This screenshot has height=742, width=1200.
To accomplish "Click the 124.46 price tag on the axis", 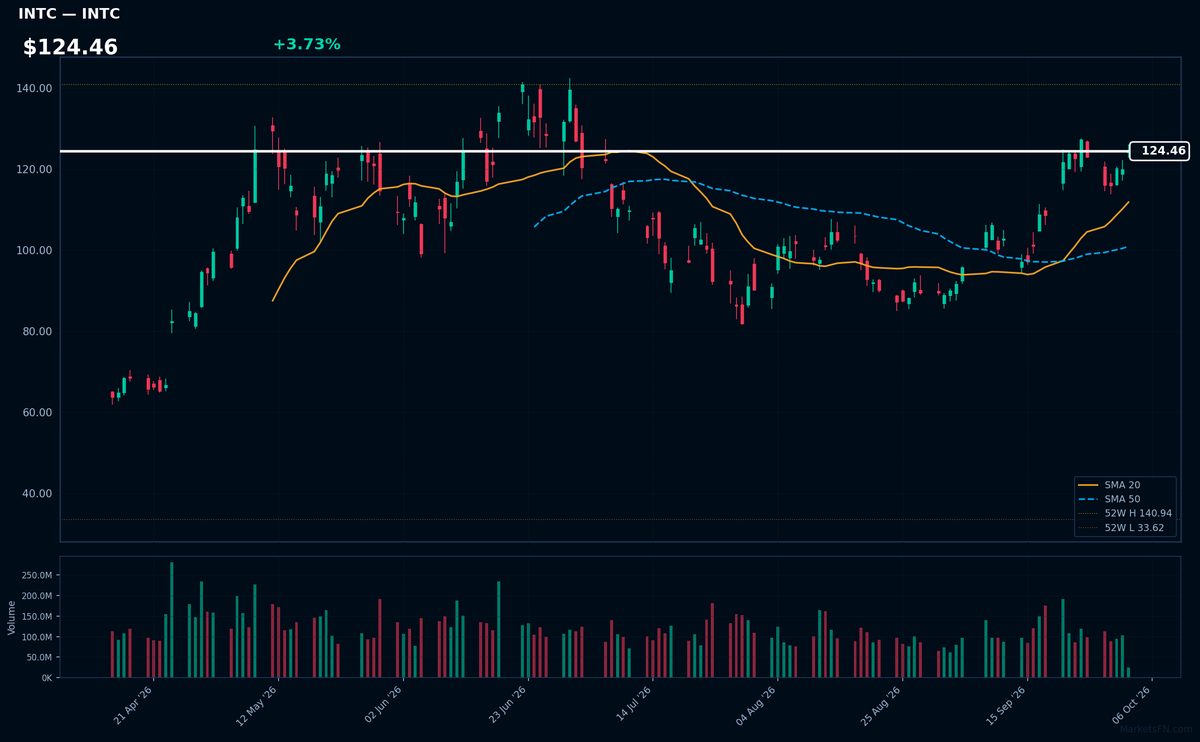I will click(1159, 151).
